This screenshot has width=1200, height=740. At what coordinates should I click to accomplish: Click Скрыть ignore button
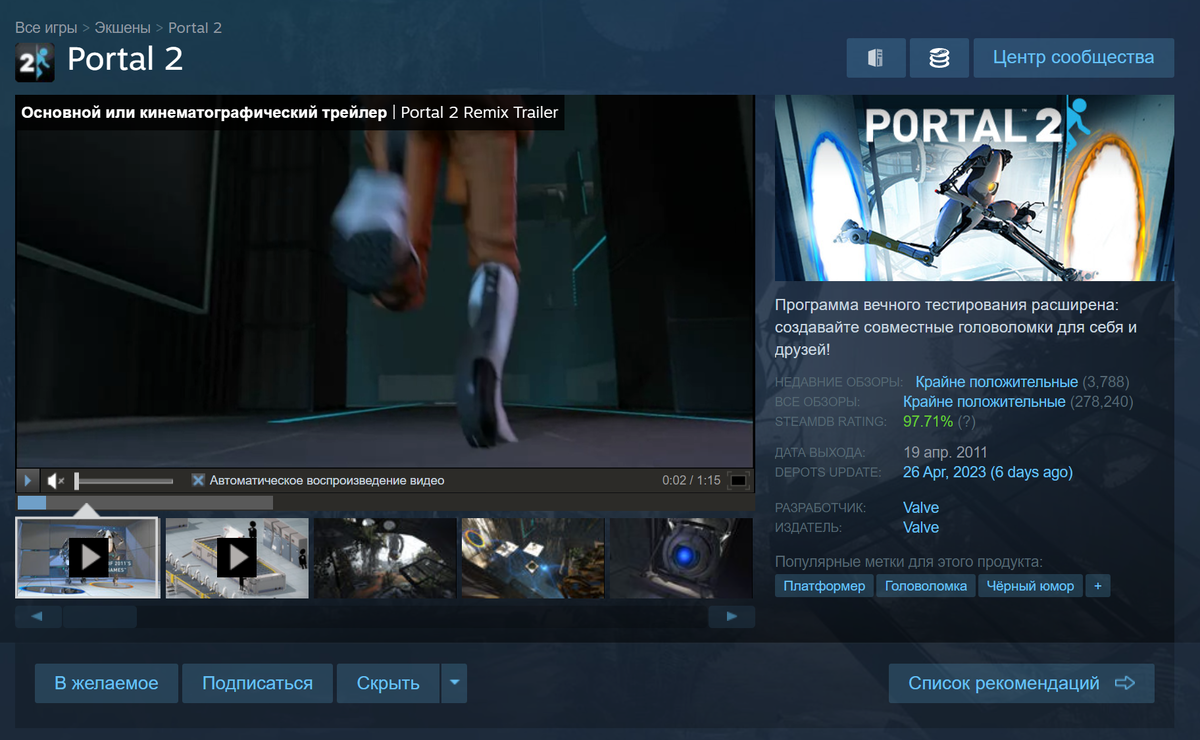coord(388,683)
